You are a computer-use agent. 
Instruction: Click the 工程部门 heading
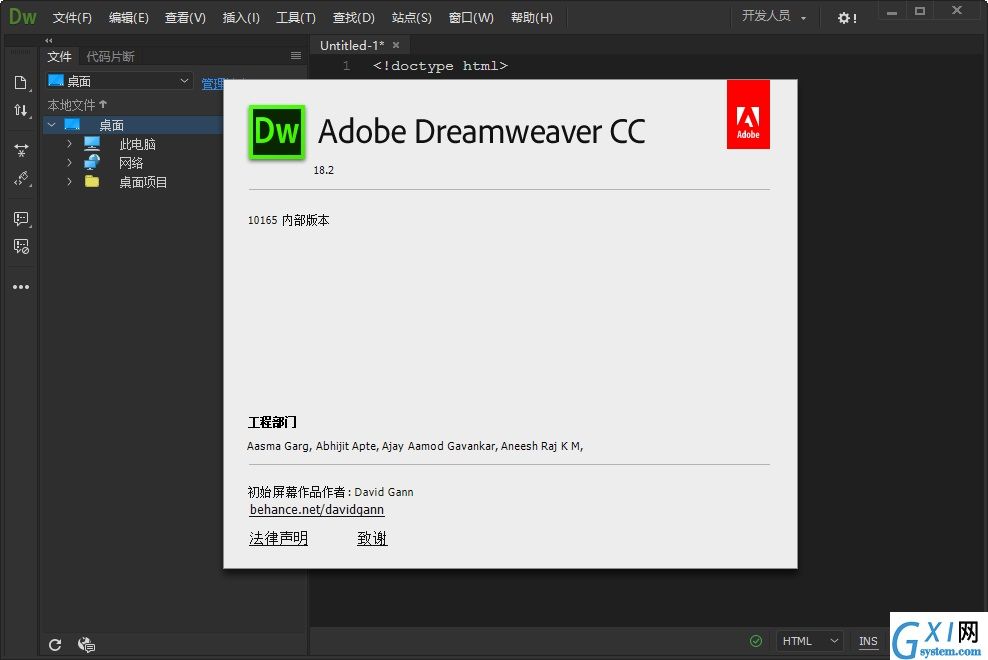pos(272,422)
